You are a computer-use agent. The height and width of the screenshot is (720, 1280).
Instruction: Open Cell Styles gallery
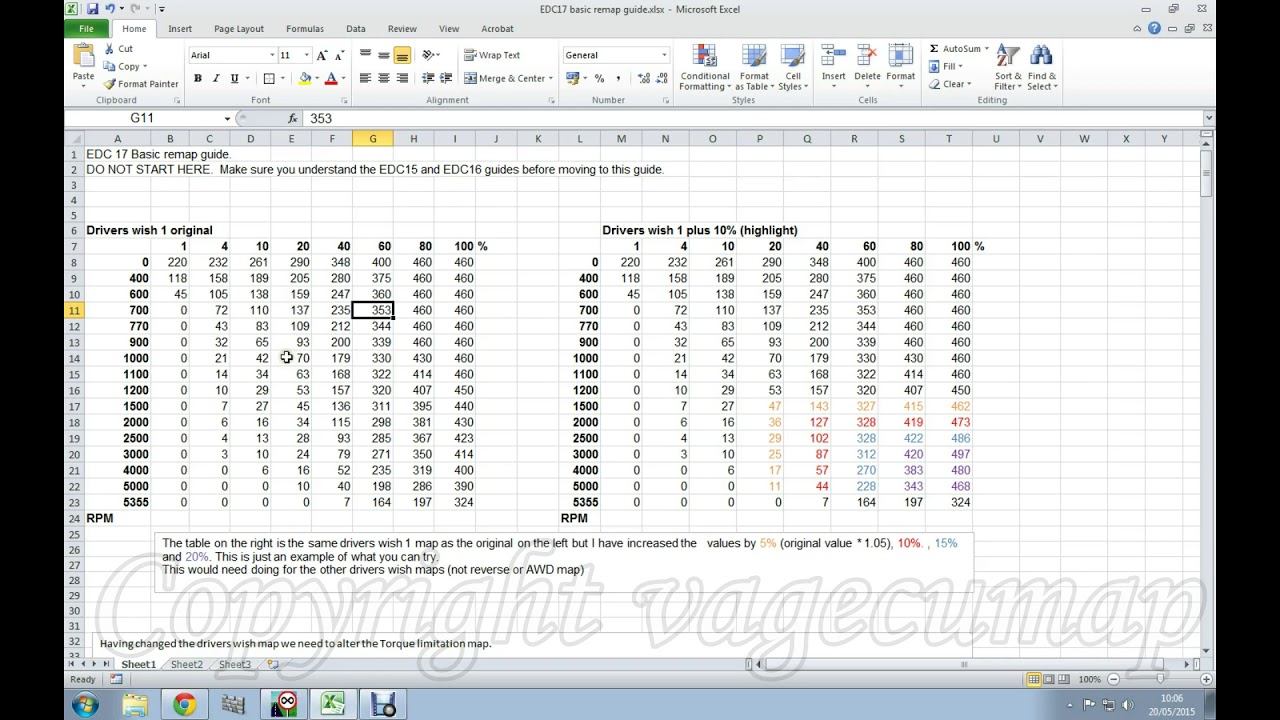pos(792,68)
